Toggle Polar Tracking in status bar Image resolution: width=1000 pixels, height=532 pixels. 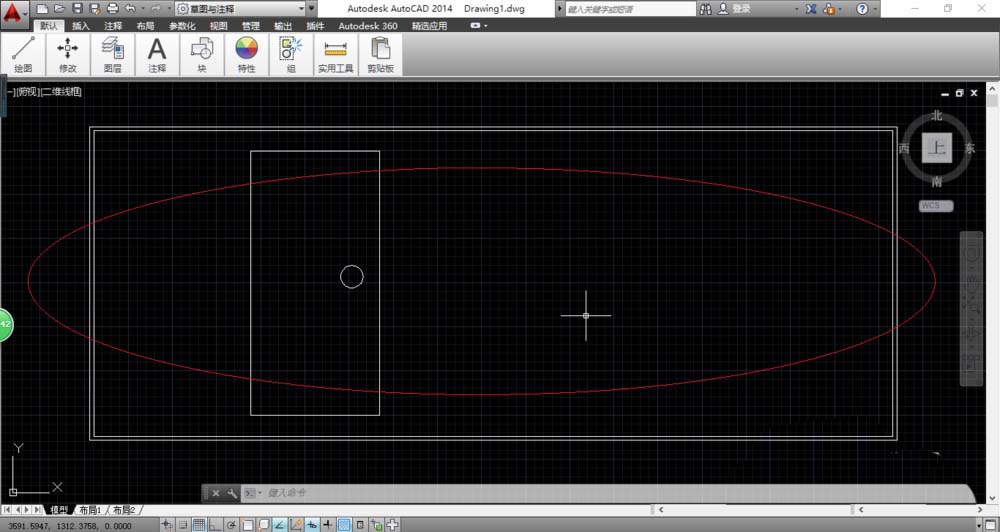tap(231, 525)
